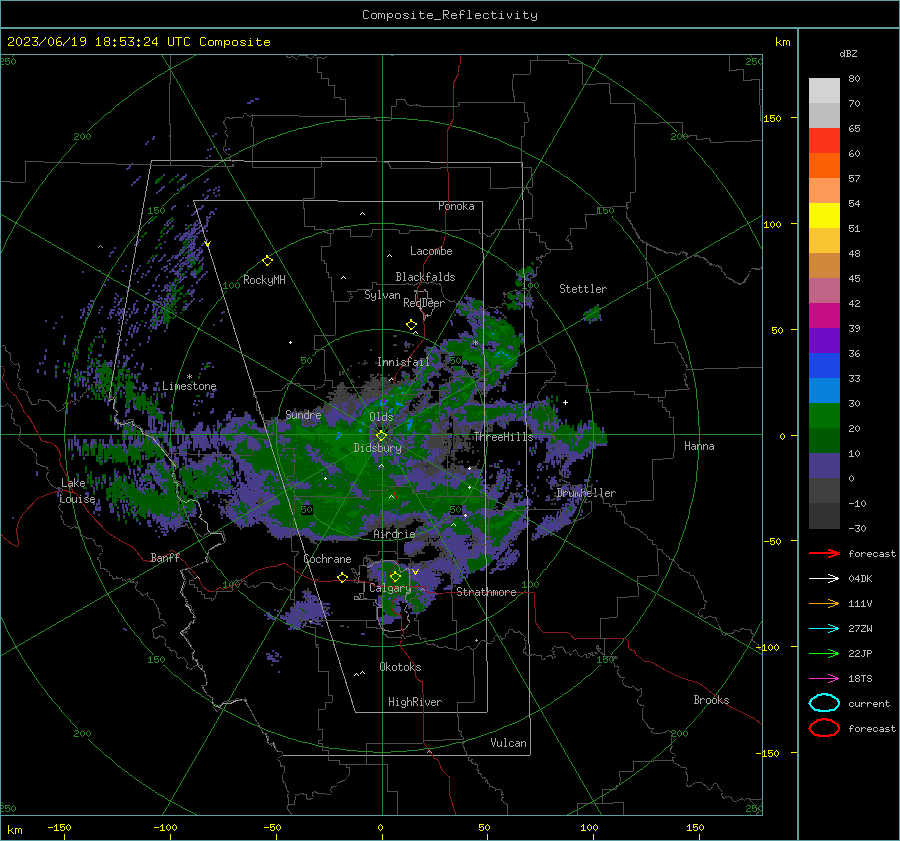Click the Banff label

pyautogui.click(x=165, y=557)
